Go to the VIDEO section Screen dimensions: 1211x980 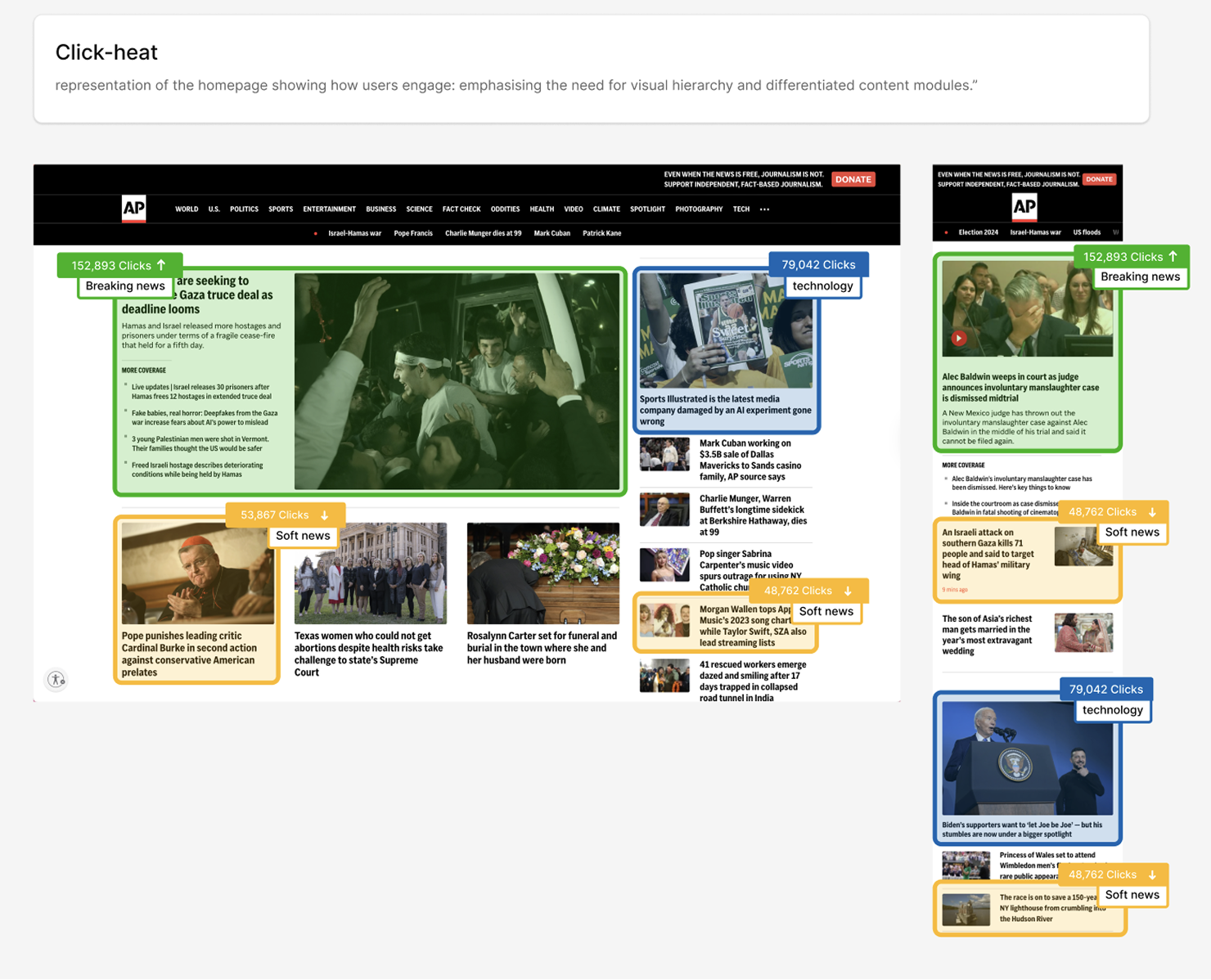pos(574,209)
